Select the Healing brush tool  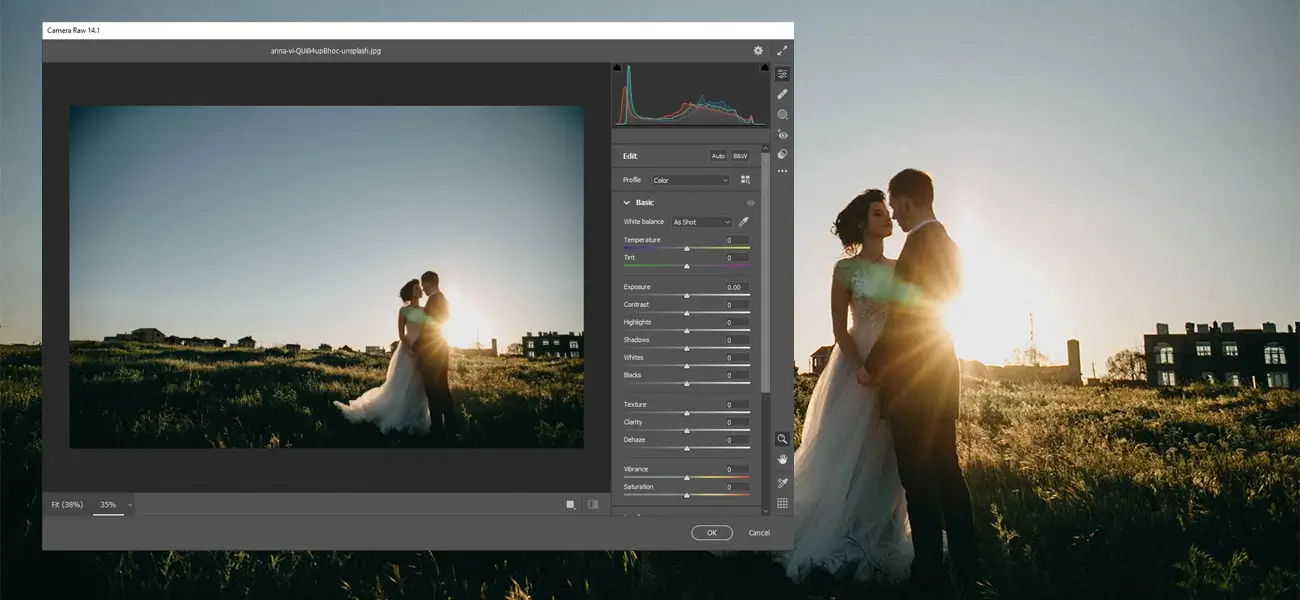click(x=782, y=94)
